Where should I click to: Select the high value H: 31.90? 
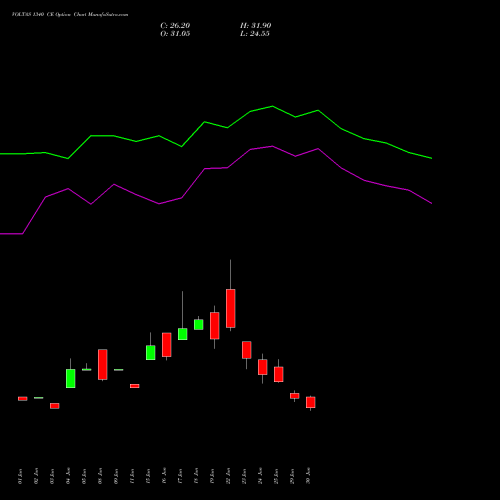coord(255,26)
